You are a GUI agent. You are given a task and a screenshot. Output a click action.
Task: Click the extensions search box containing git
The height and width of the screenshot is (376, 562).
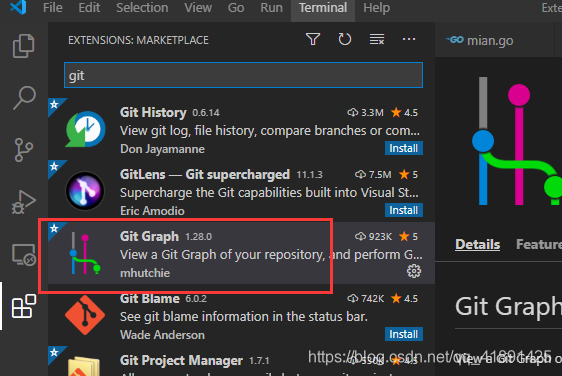tap(243, 75)
